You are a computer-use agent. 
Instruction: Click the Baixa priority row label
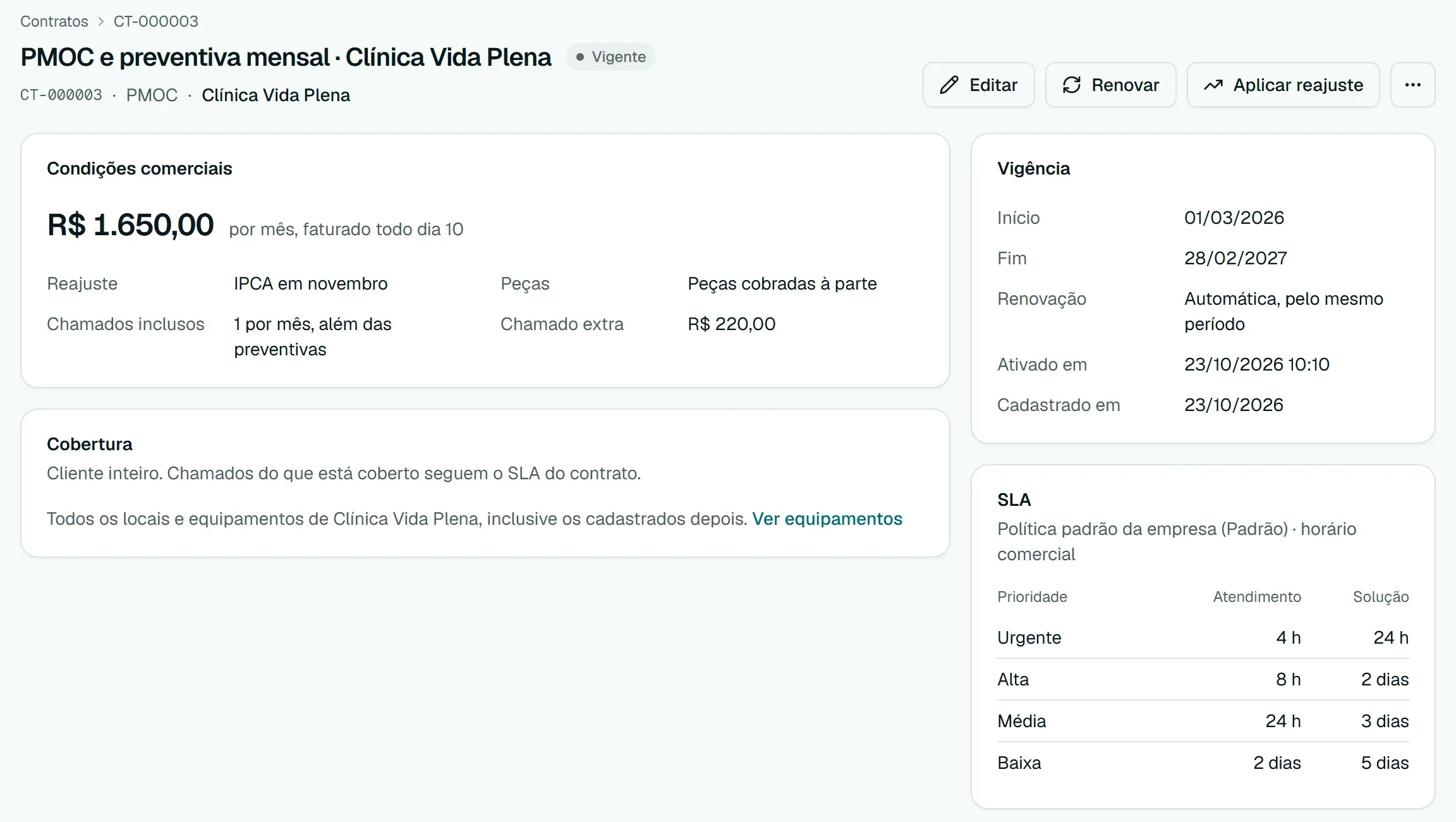[1019, 763]
